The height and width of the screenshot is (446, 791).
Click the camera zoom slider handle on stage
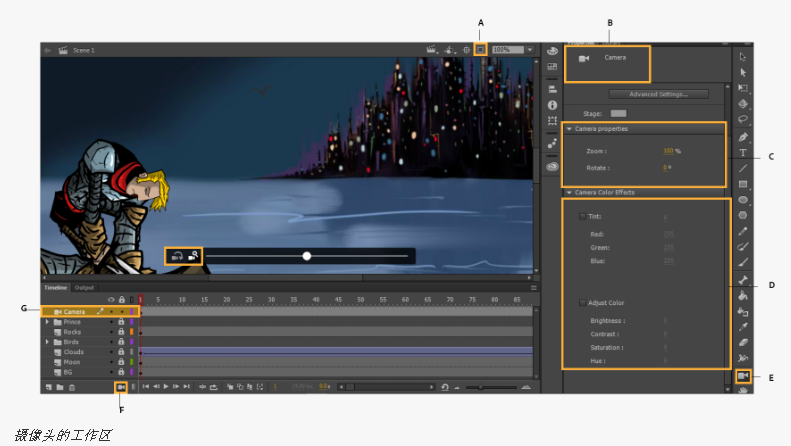307,256
